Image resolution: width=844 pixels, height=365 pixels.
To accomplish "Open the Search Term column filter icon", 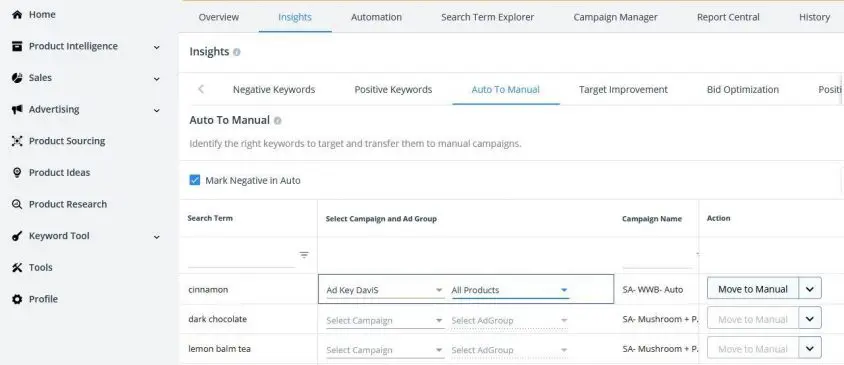I will [304, 255].
